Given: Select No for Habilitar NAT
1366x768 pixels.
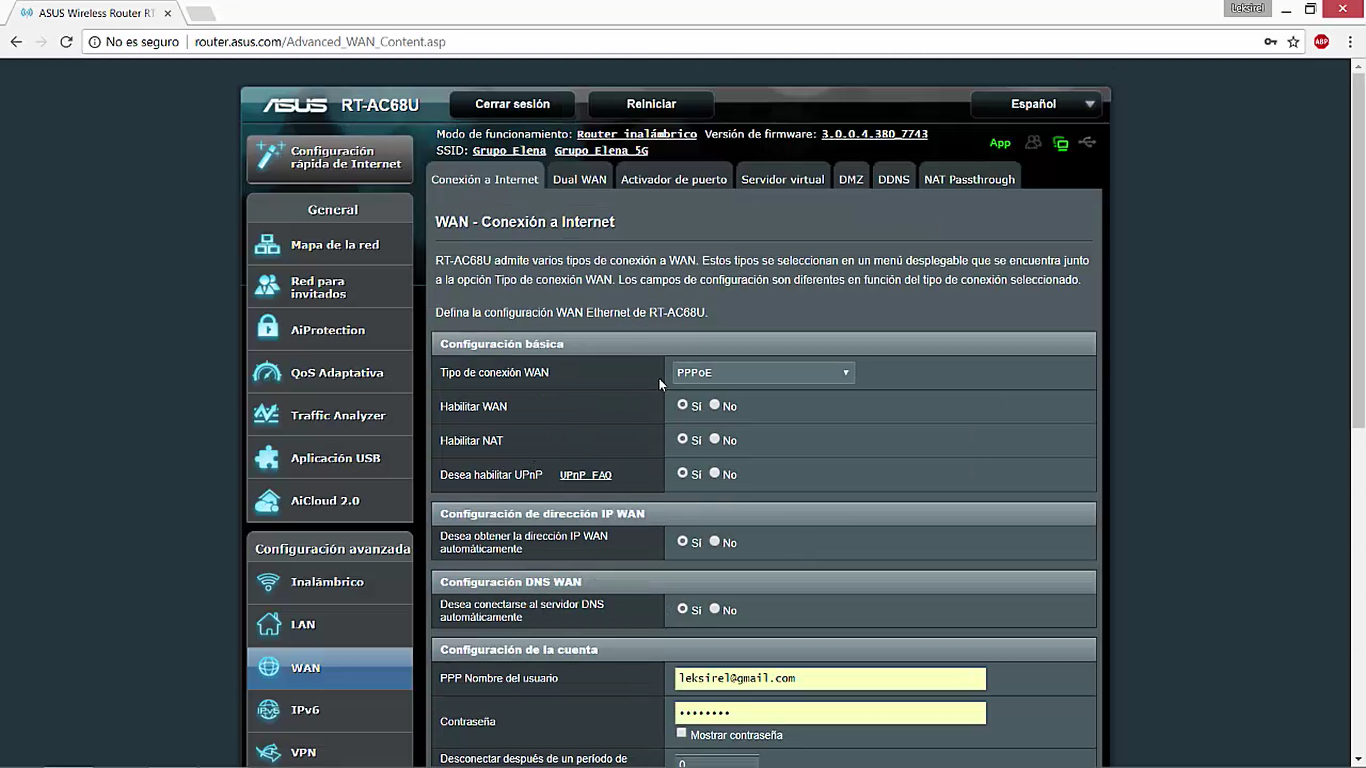Looking at the screenshot, I should click(714, 439).
